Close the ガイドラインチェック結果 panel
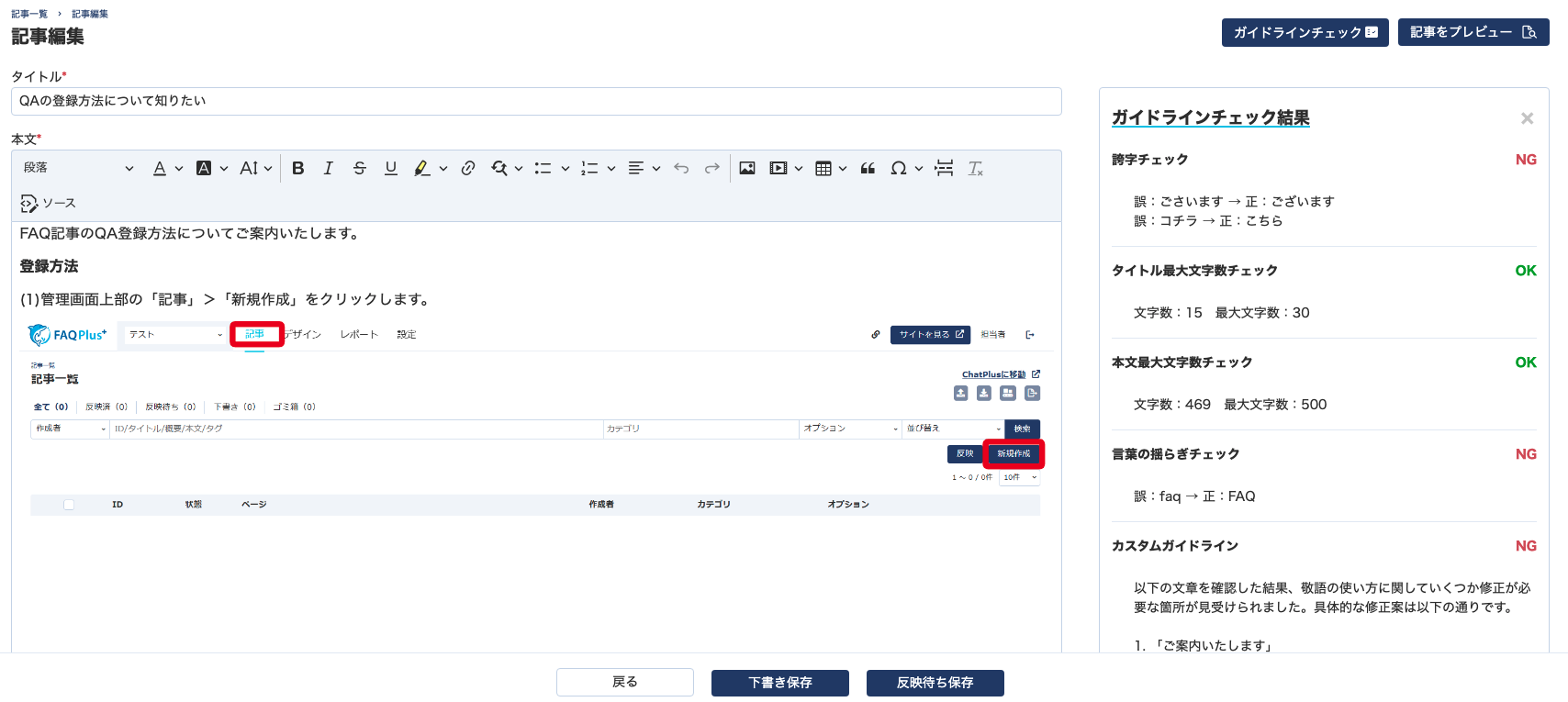This screenshot has width=1568, height=702. (1527, 118)
